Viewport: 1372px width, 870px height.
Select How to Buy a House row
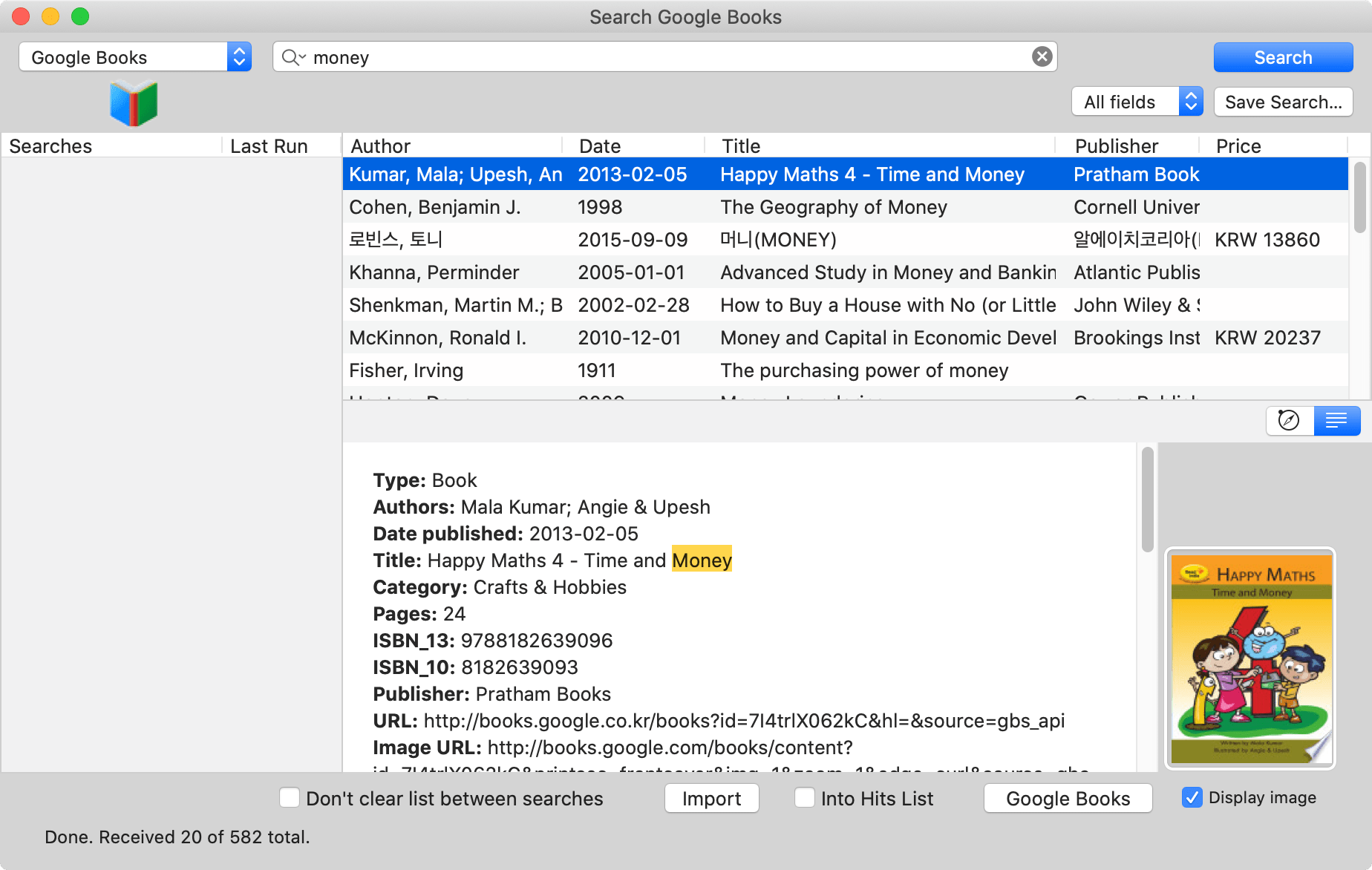(845, 305)
